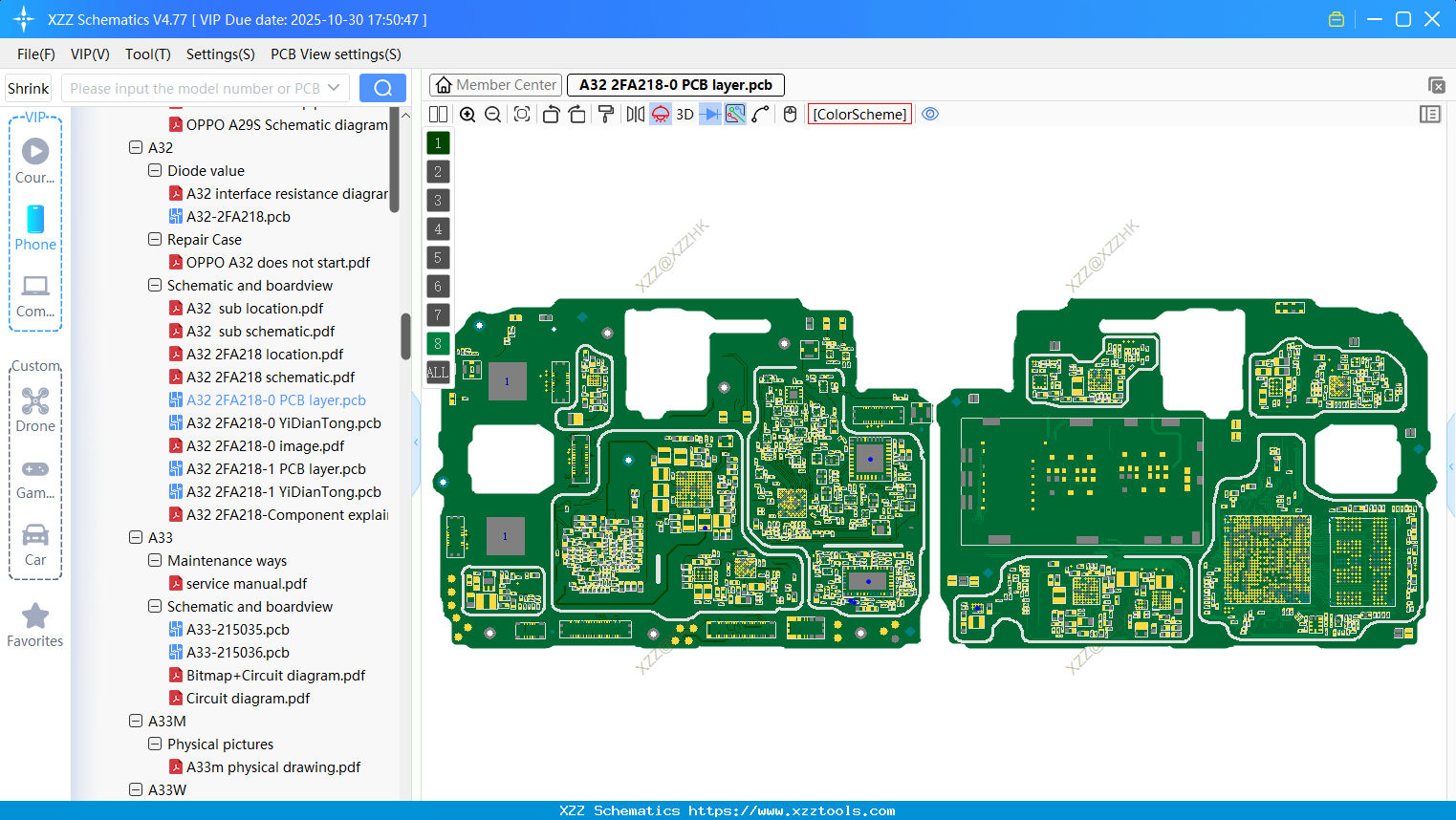Toggle the highlighted lamp display mode
Screen dimensions: 1456x820
pos(660,114)
